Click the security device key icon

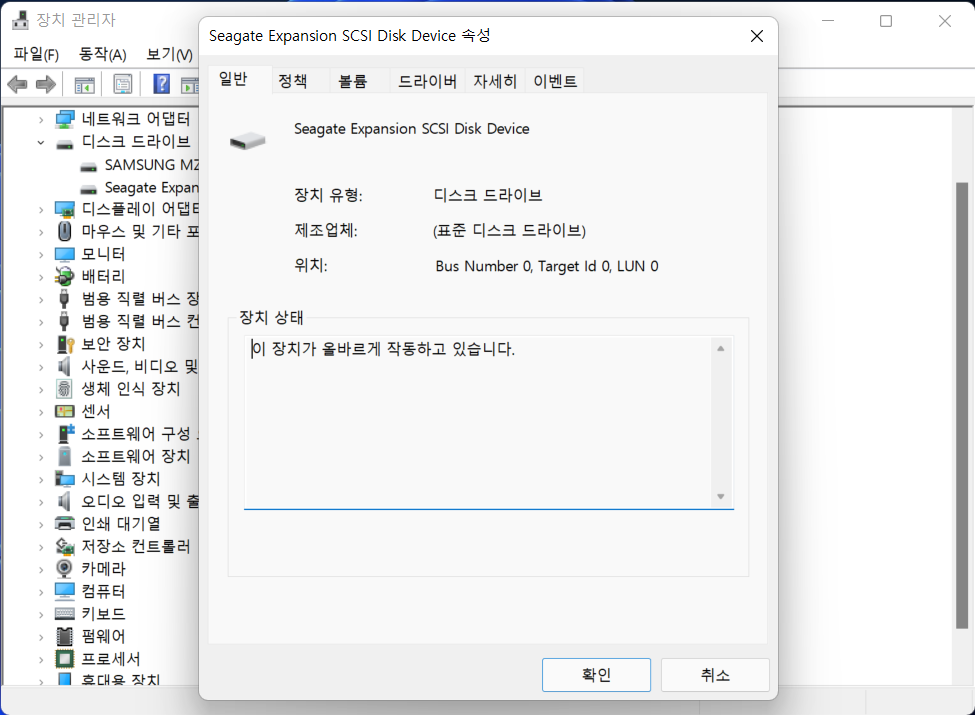click(65, 344)
